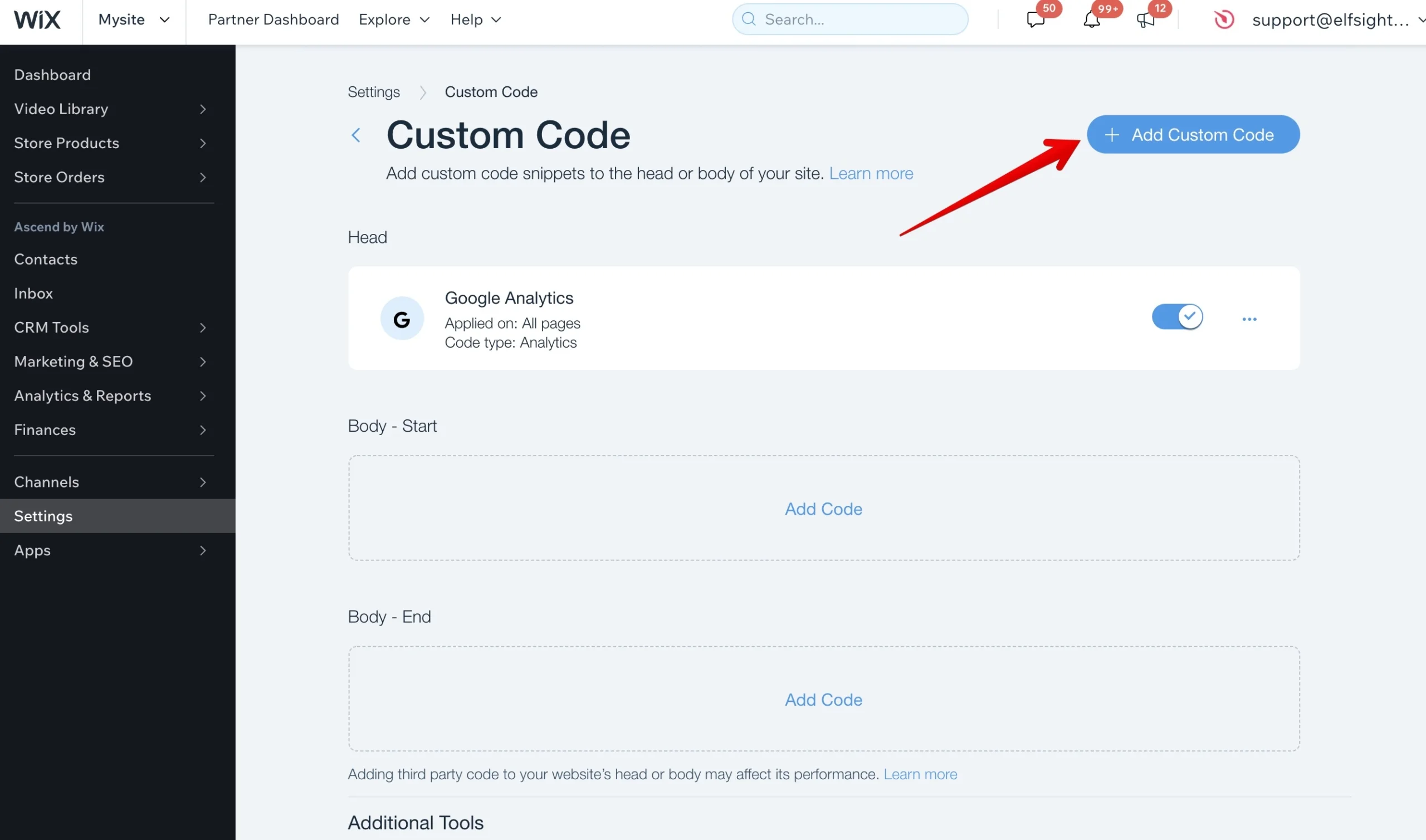Expand Channels in the sidebar

click(x=117, y=482)
